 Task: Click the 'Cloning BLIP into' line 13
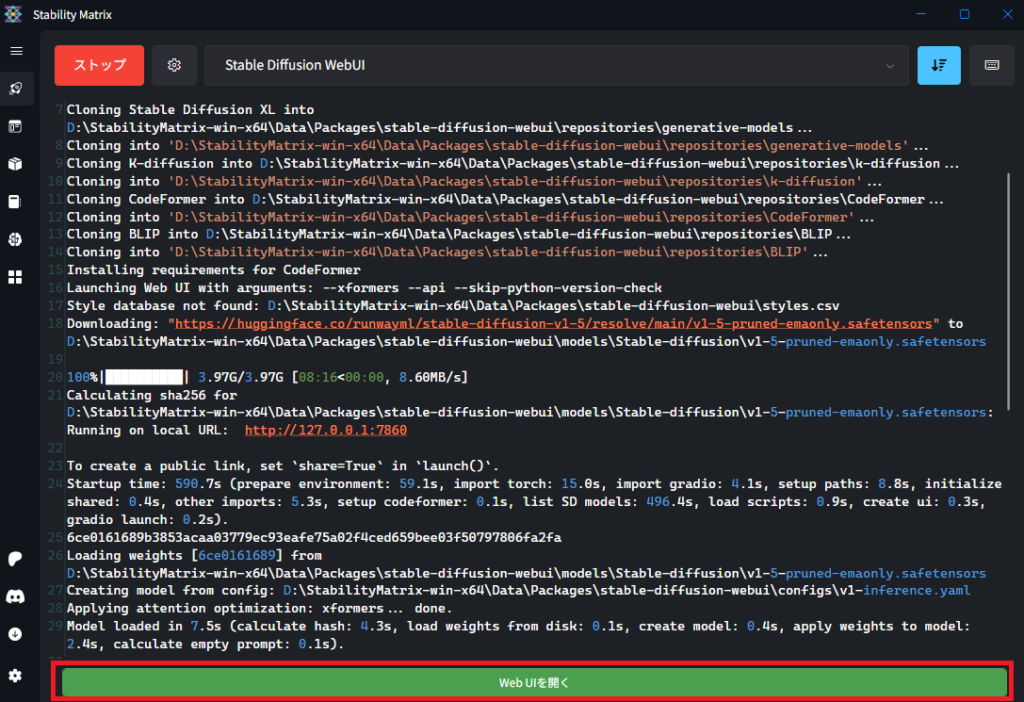click(x=458, y=234)
